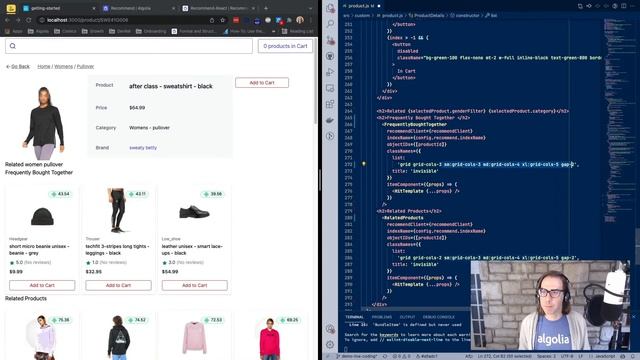Click UTF-8 encoding in status bar

[567, 356]
